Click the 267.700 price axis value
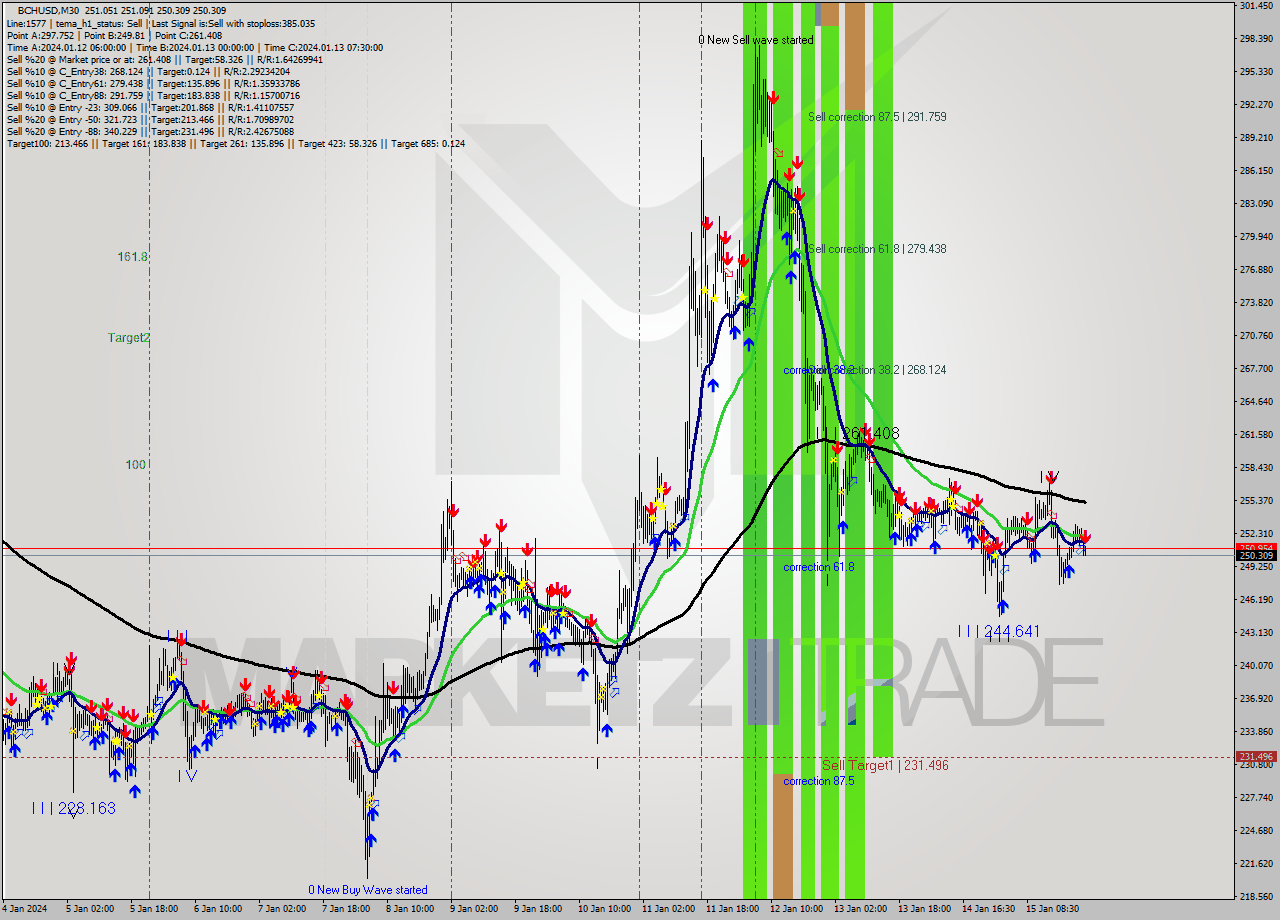 (1256, 368)
